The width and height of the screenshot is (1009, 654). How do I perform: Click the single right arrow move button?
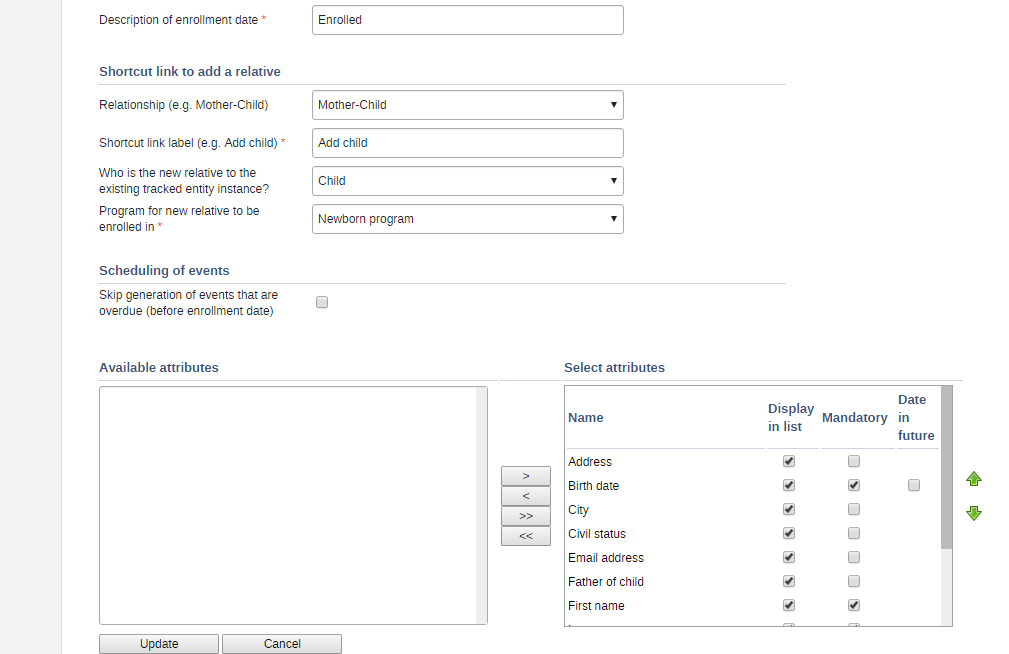(x=526, y=476)
